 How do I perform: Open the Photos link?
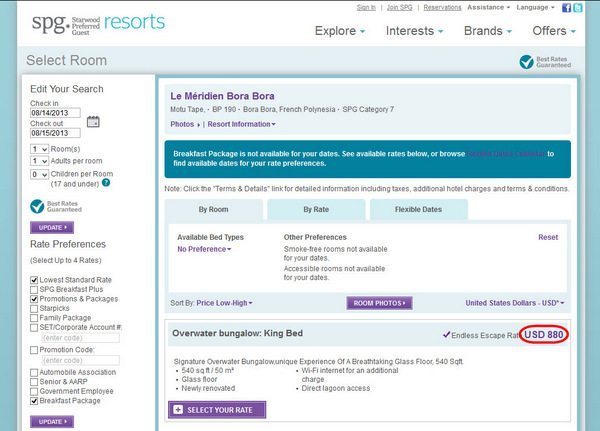(x=185, y=124)
